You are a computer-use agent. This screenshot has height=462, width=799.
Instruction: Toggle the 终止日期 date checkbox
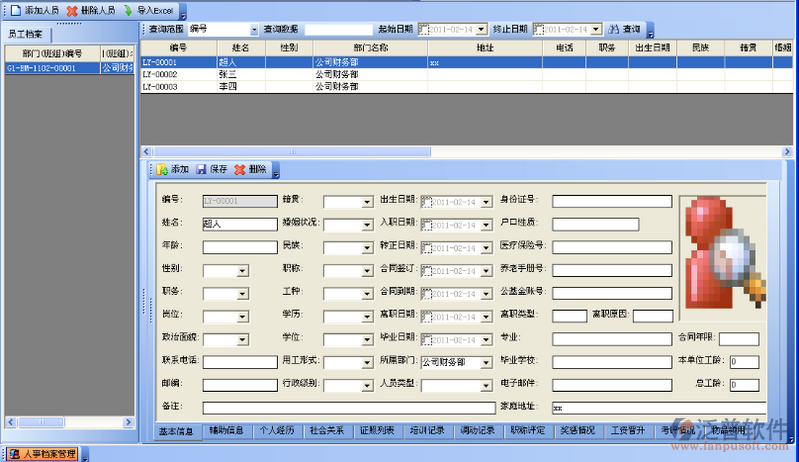coord(539,30)
